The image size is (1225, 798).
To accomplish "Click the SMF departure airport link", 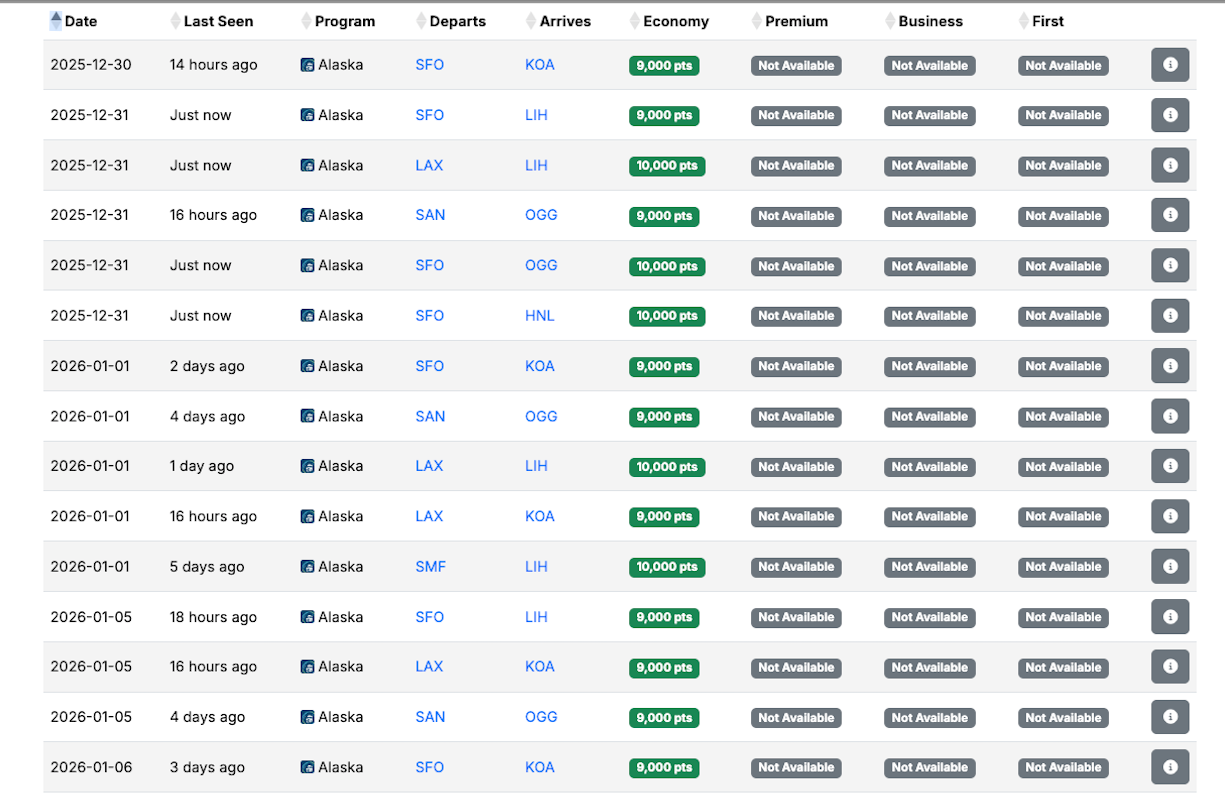I will [430, 567].
